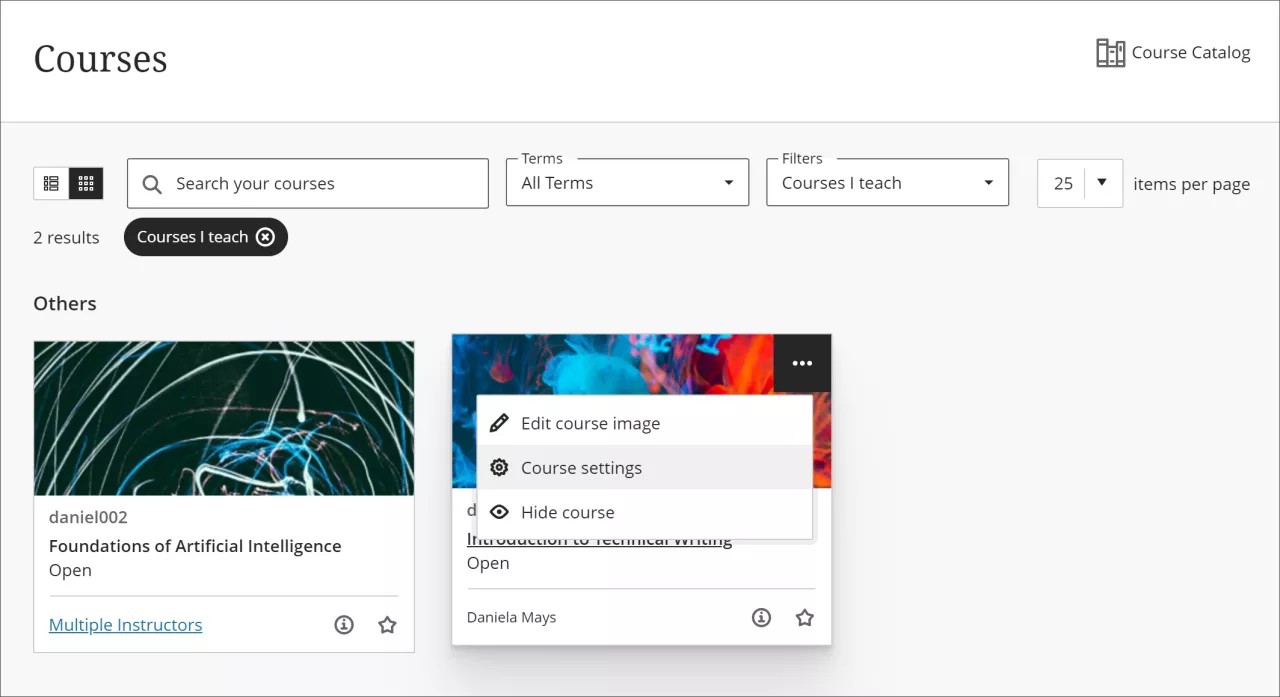Switch to grid view layout
Viewport: 1280px width, 697px height.
tap(86, 184)
